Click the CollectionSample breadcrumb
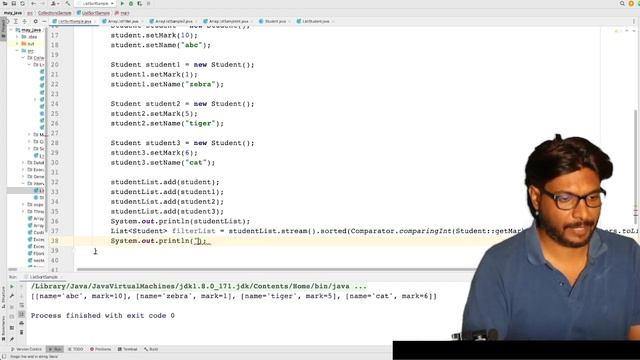 [x=54, y=13]
